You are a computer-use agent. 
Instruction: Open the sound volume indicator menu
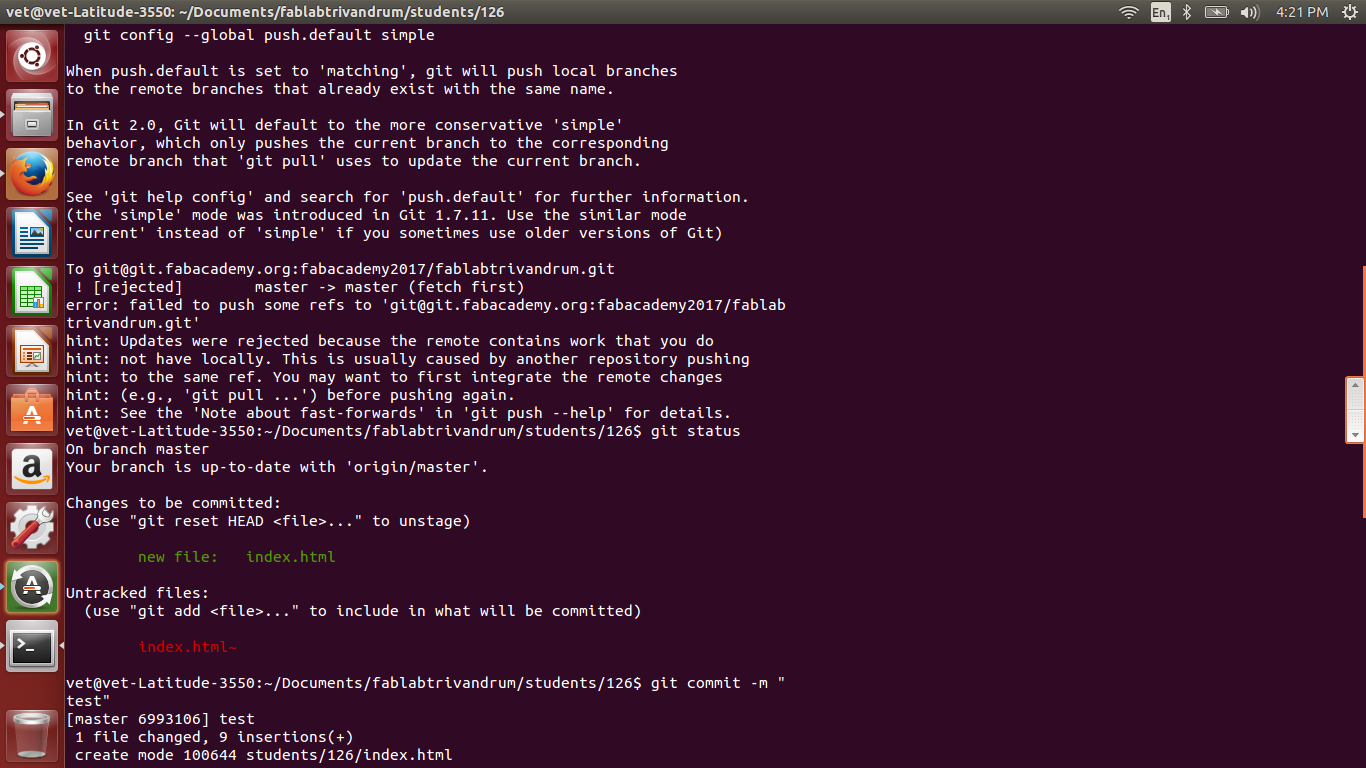click(1249, 12)
